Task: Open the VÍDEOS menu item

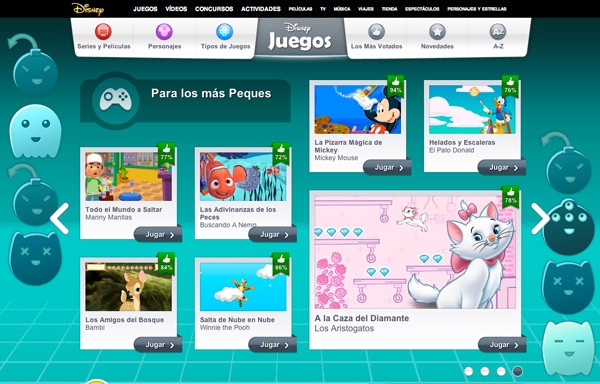Action: (176, 9)
